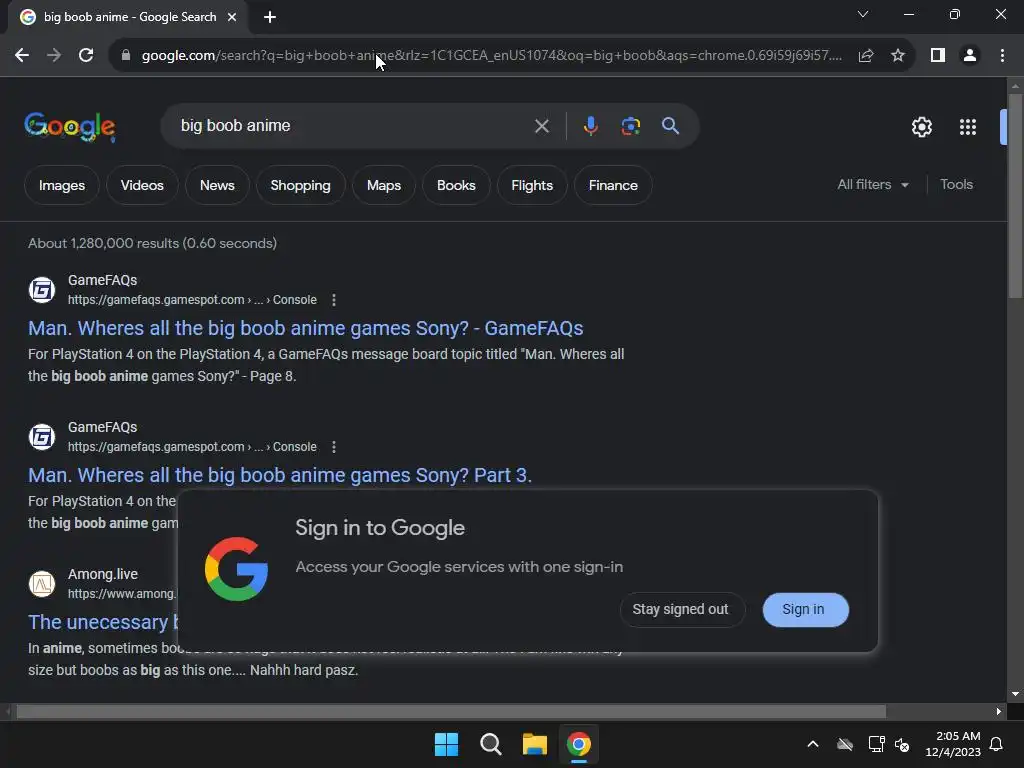Search by image with the lens icon
1024x768 pixels.
coord(631,126)
